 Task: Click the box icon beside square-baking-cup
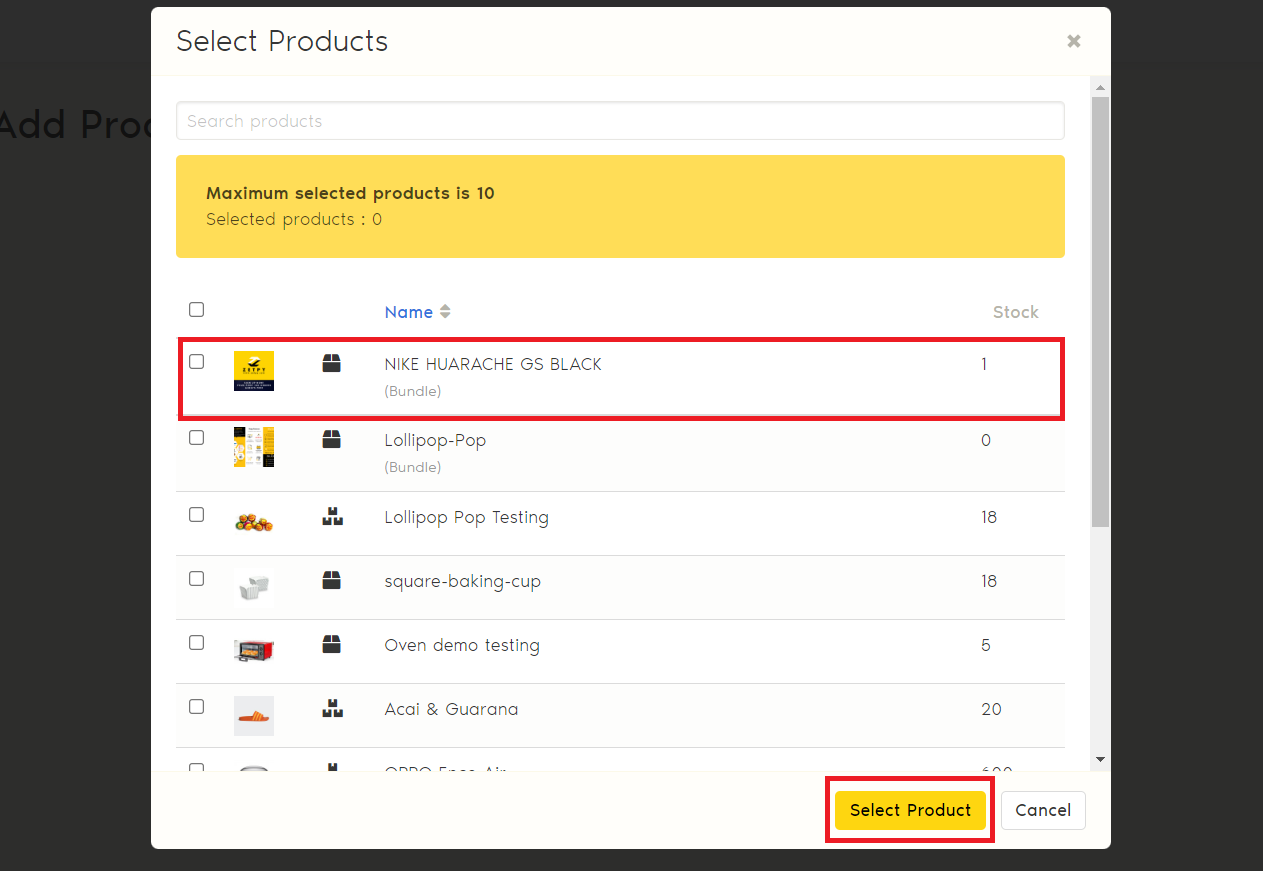click(332, 580)
